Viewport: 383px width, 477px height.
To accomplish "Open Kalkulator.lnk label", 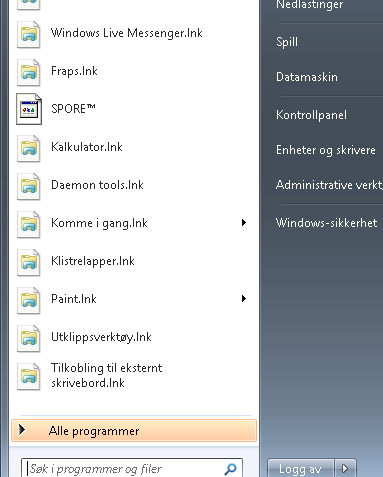I will [x=87, y=147].
